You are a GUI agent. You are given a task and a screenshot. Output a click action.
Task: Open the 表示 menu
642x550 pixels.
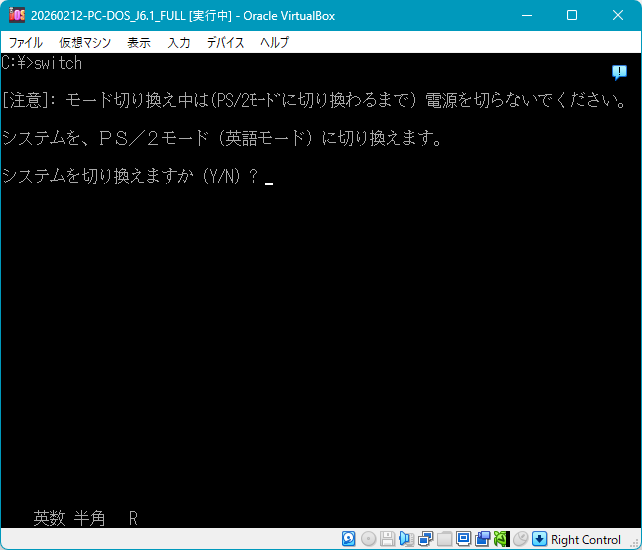pos(139,43)
